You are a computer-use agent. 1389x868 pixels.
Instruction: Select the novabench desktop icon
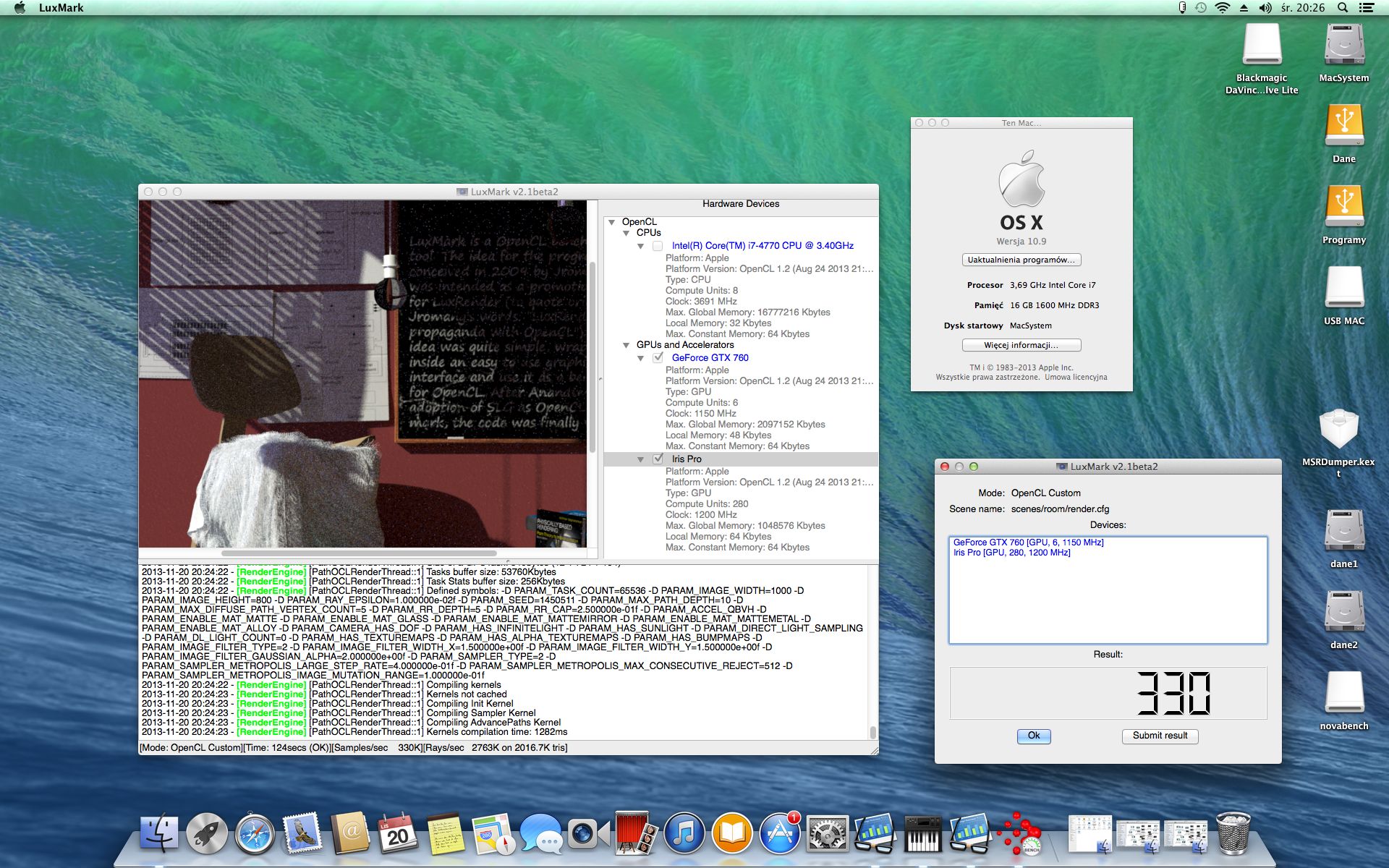click(x=1344, y=701)
